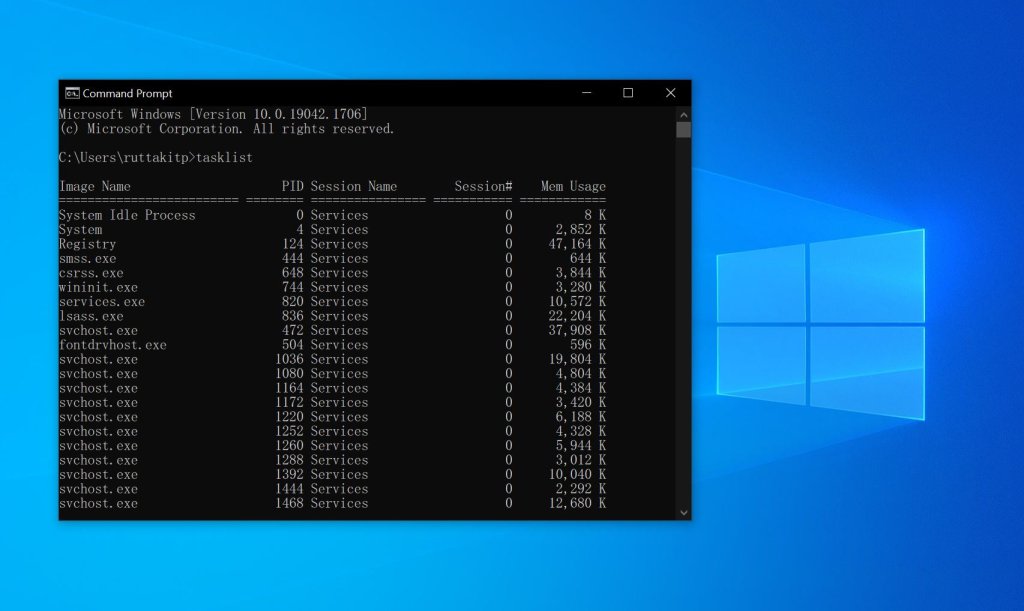Click the services.exe process entry

(100, 301)
